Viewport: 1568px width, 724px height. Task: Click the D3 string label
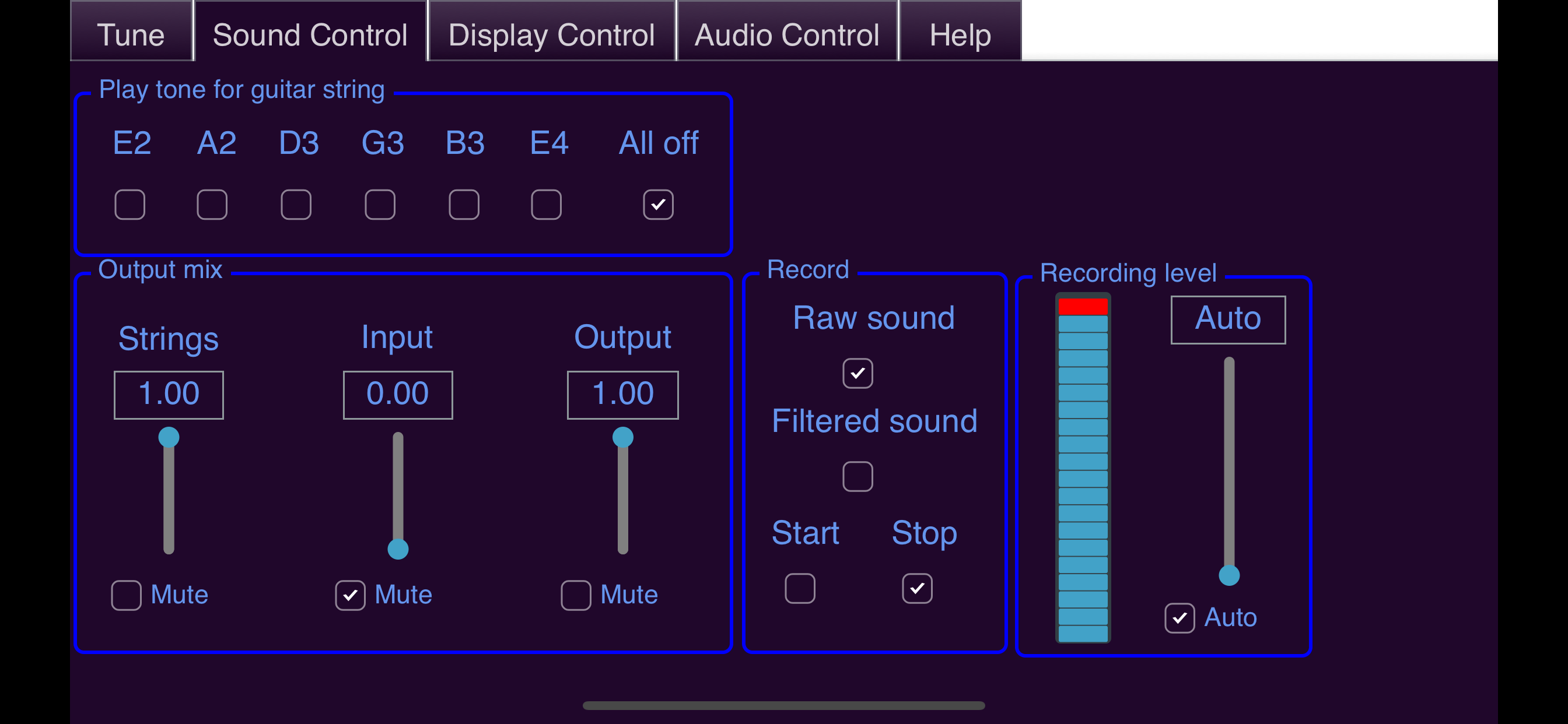click(x=299, y=143)
